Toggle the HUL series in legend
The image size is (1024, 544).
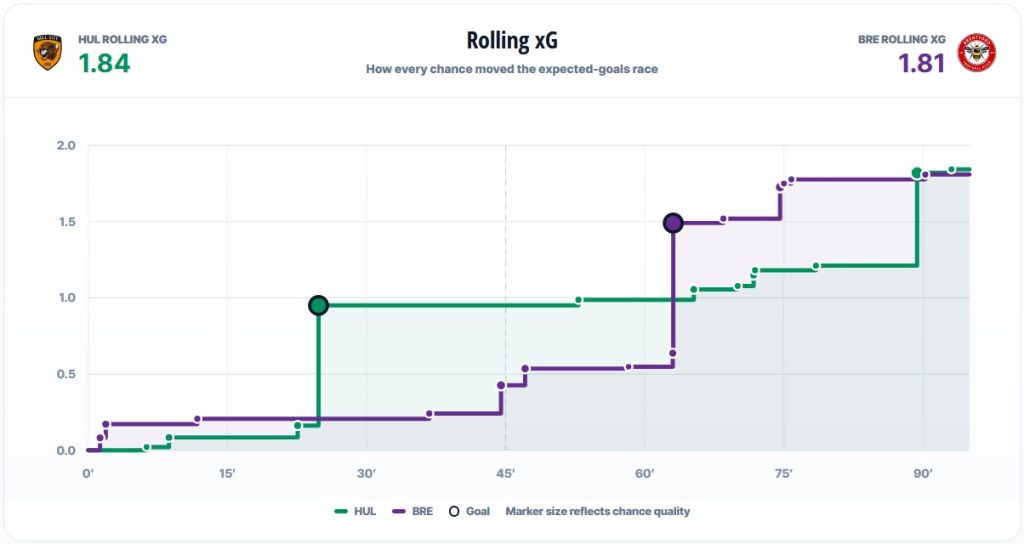(355, 511)
